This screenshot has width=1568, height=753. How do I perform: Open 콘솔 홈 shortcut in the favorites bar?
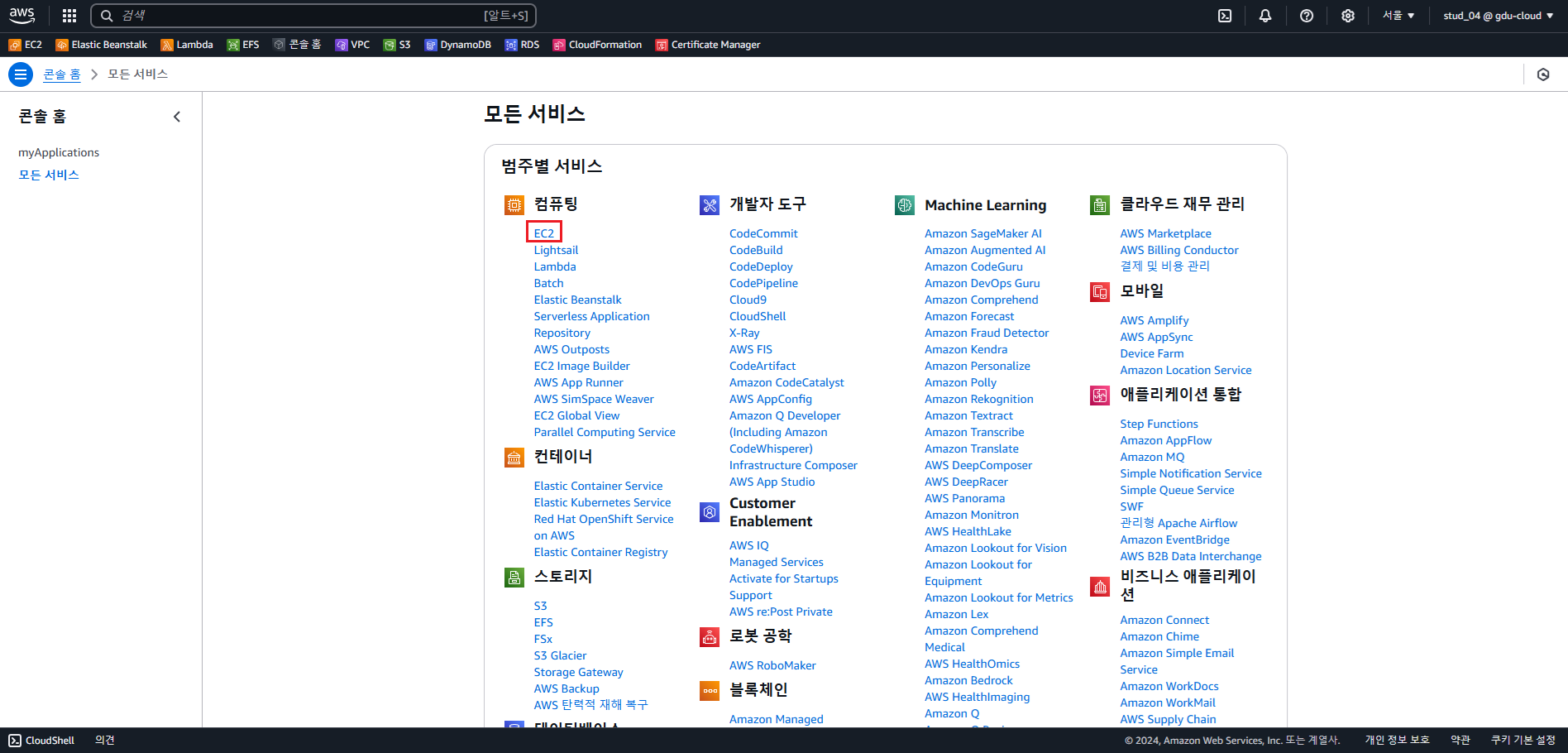pyautogui.click(x=298, y=45)
